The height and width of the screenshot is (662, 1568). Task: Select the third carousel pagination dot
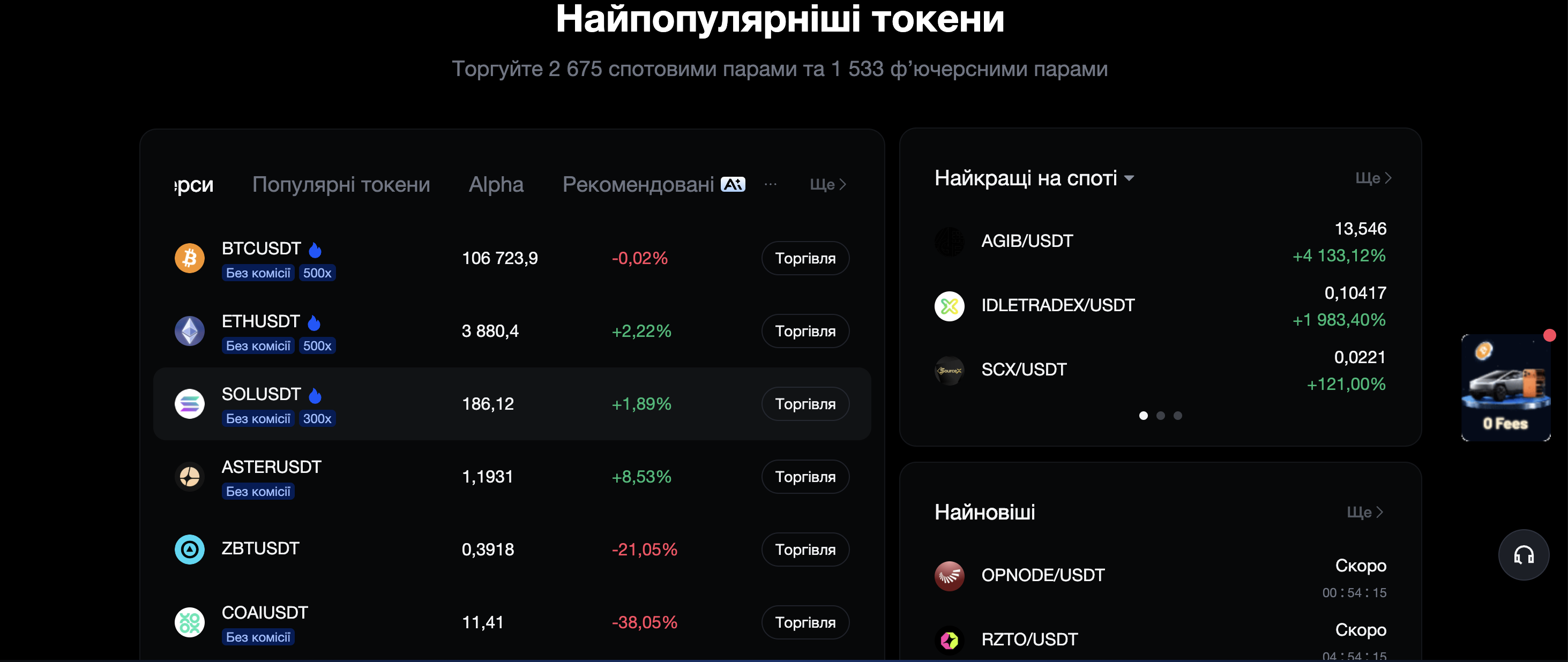(x=1178, y=416)
